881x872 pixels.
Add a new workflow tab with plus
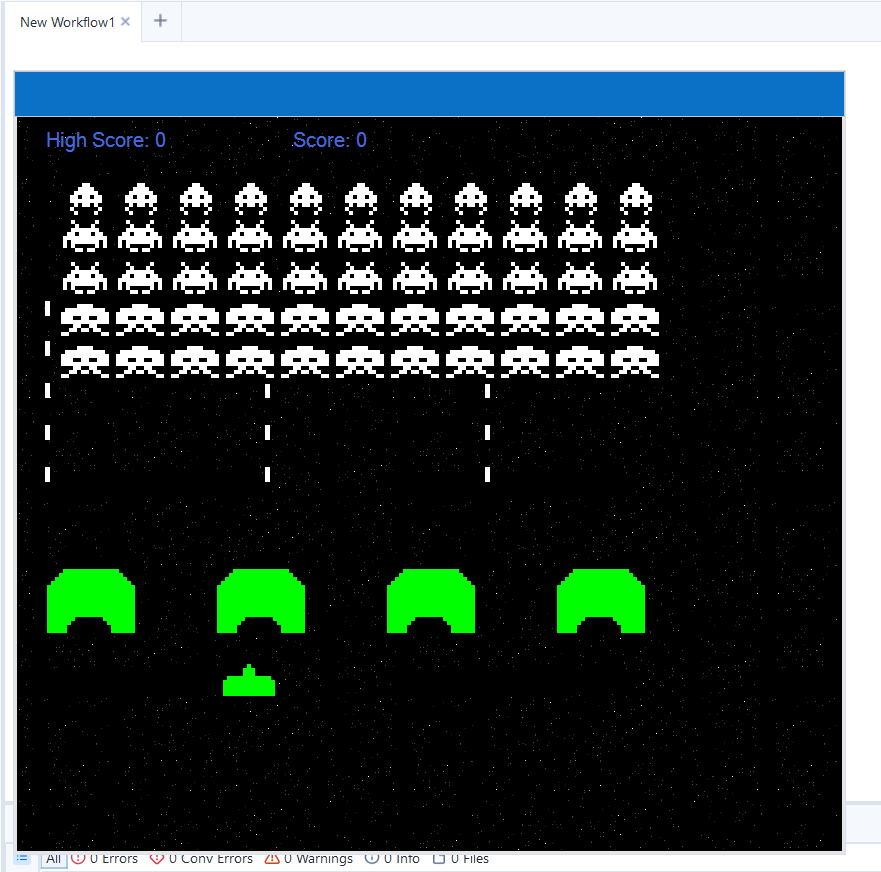(x=161, y=21)
